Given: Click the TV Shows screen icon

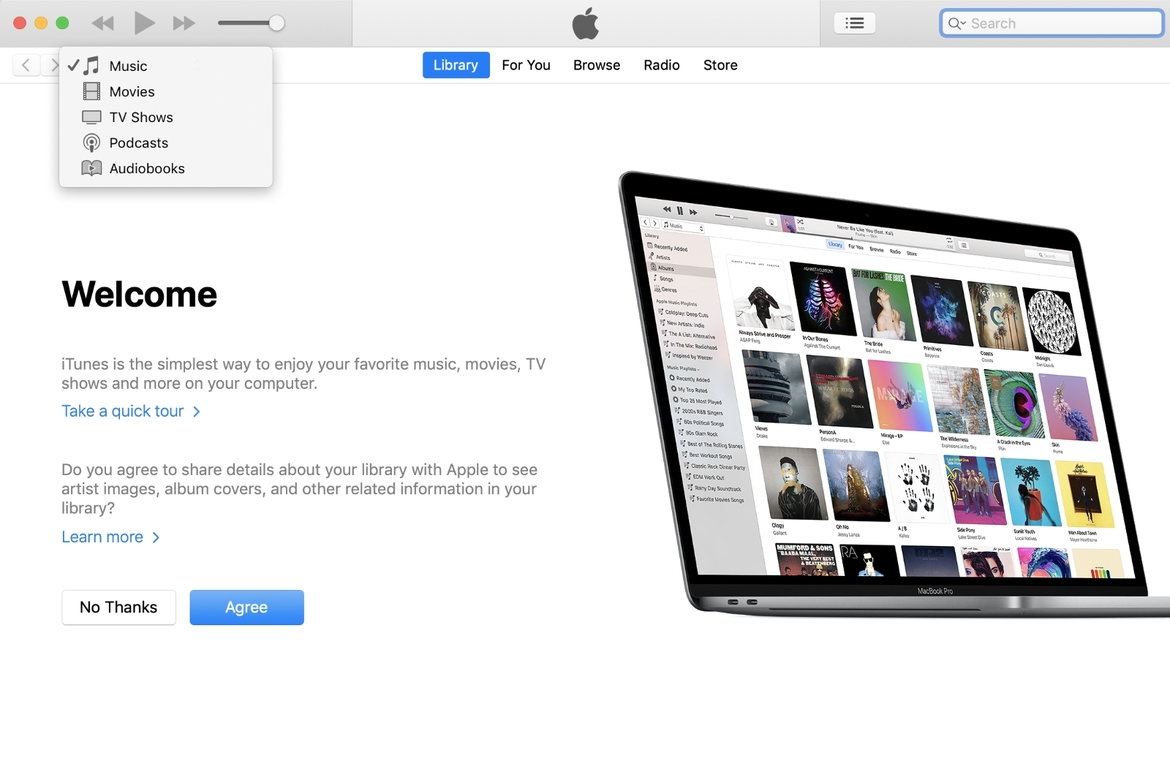Looking at the screenshot, I should click(91, 117).
